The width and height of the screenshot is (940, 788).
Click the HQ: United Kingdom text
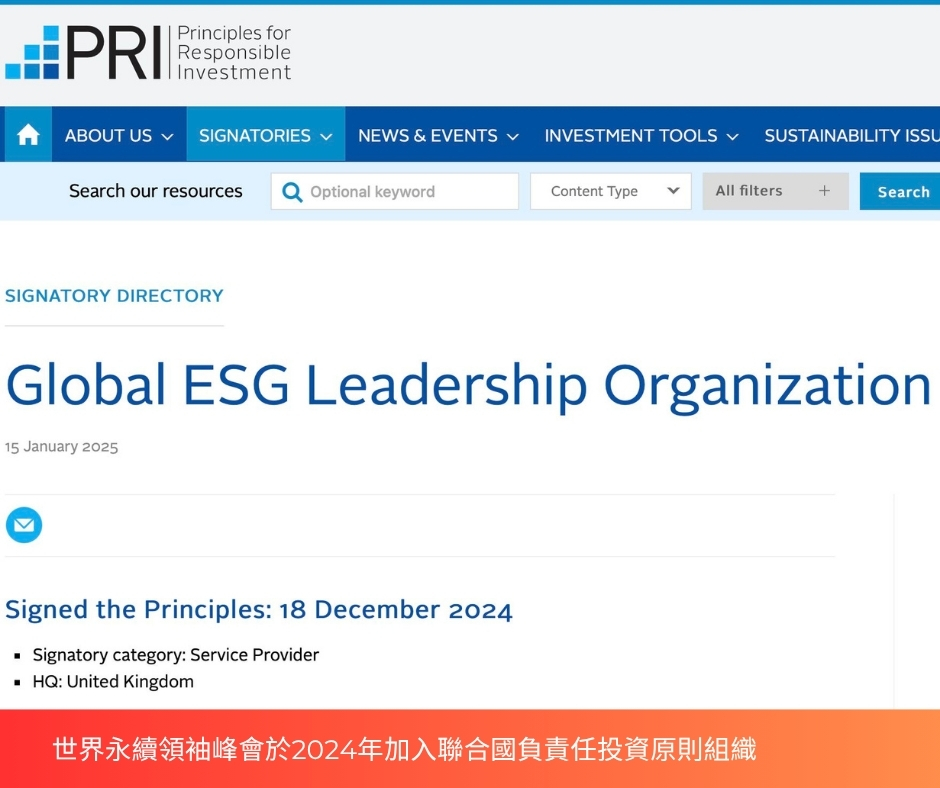click(x=113, y=682)
